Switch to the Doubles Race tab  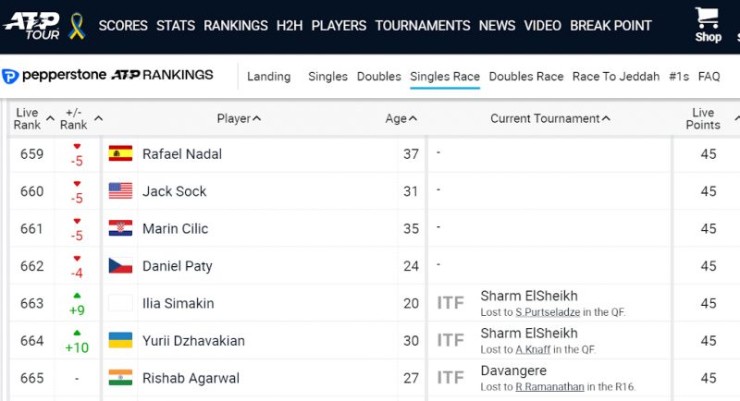click(526, 76)
